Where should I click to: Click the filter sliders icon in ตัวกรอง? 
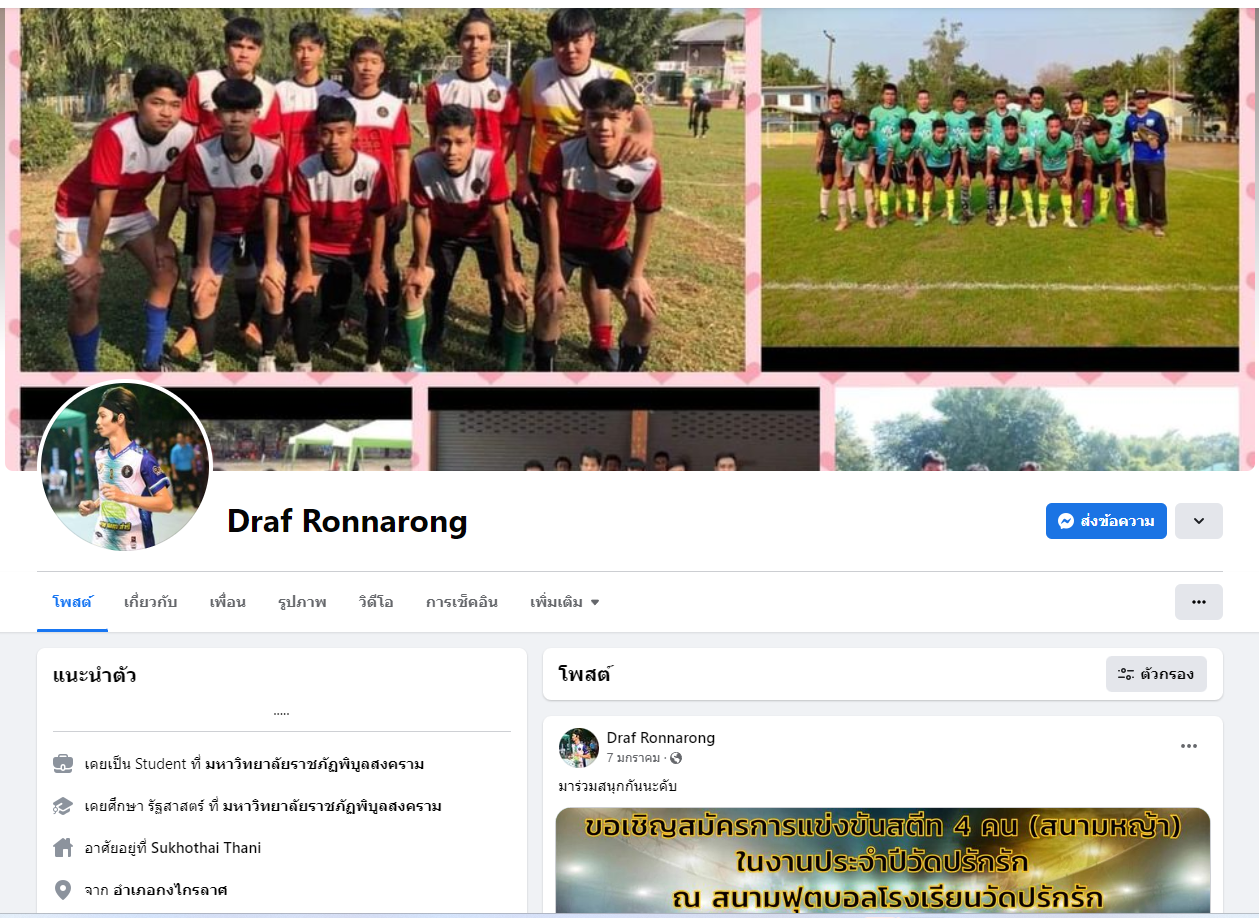pyautogui.click(x=1125, y=674)
